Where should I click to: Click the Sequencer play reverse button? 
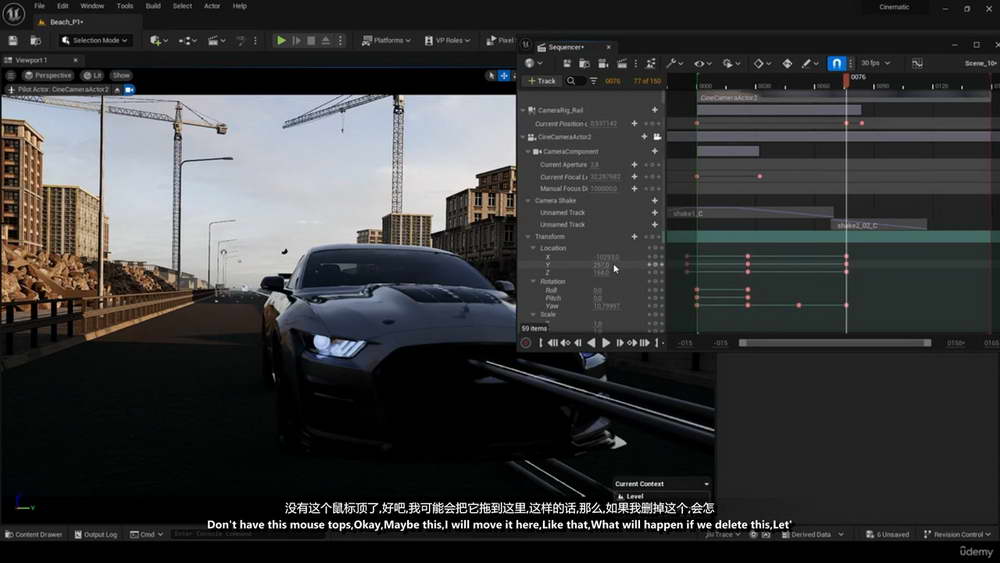[x=591, y=343]
